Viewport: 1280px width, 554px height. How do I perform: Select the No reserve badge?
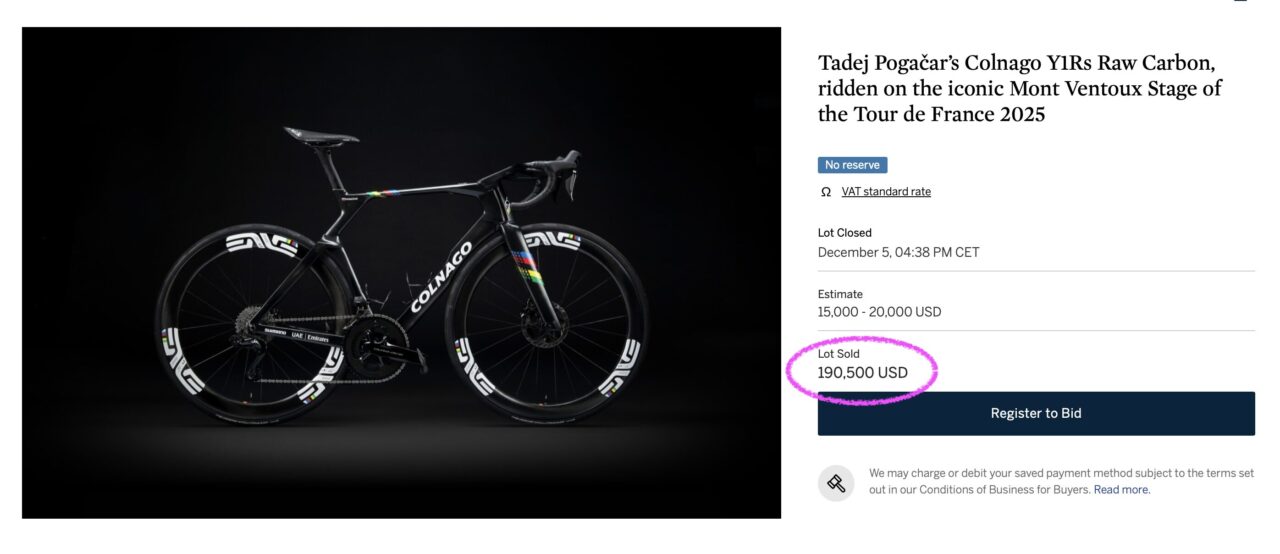(852, 165)
